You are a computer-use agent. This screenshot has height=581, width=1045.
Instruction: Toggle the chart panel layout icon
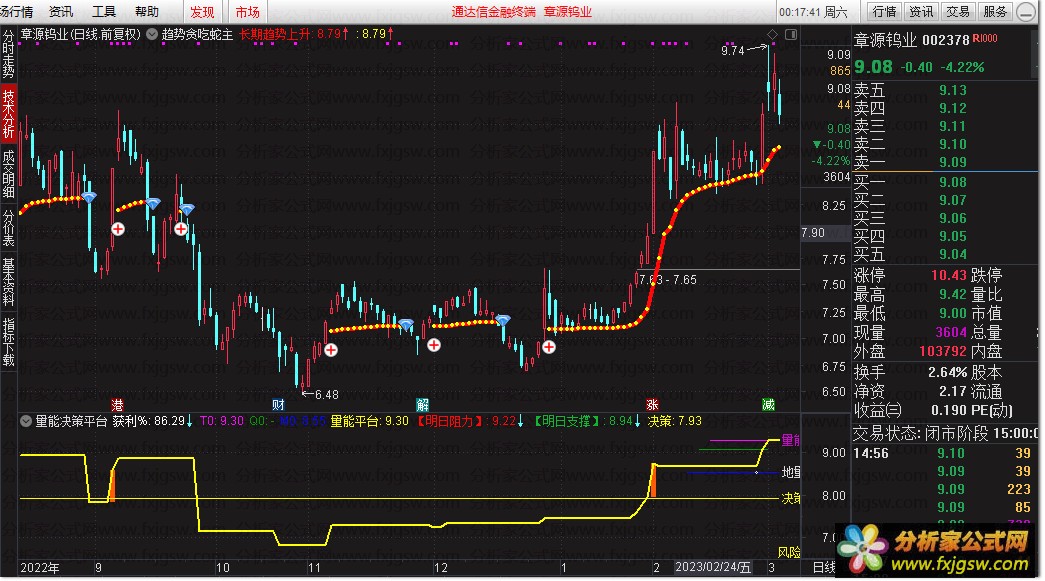(791, 34)
